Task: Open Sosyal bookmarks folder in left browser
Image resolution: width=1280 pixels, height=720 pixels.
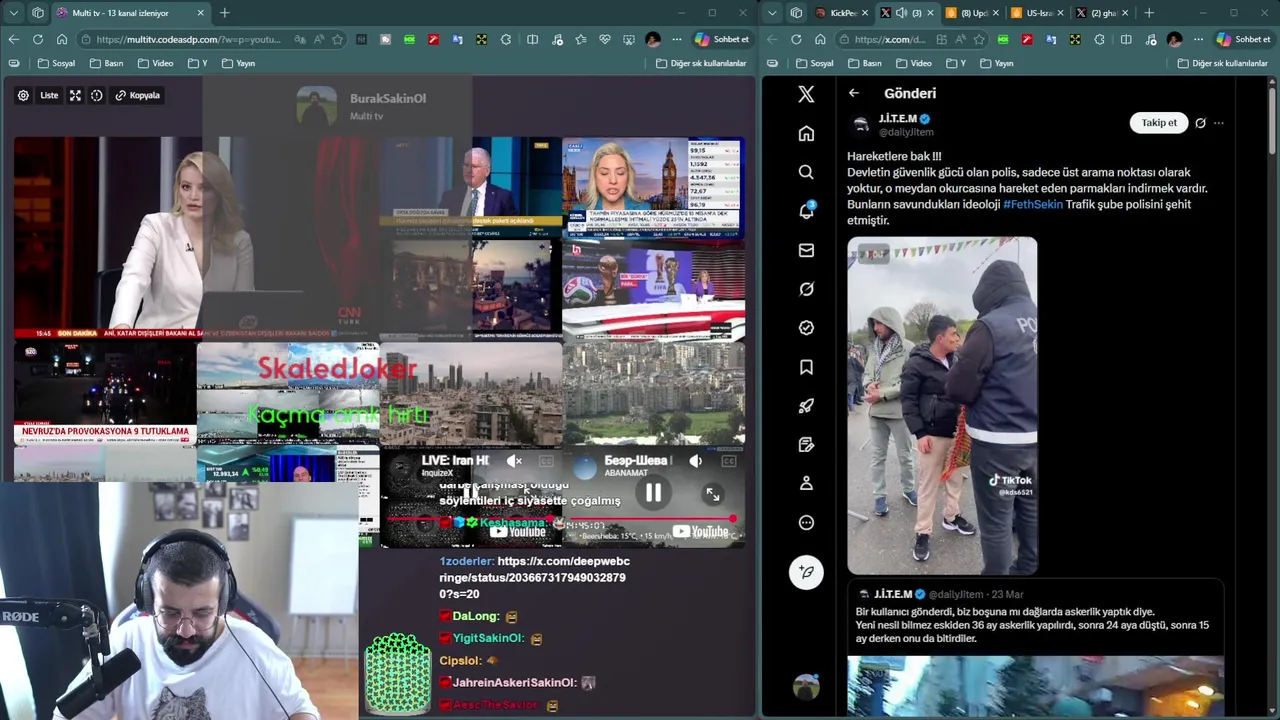Action: [56, 63]
